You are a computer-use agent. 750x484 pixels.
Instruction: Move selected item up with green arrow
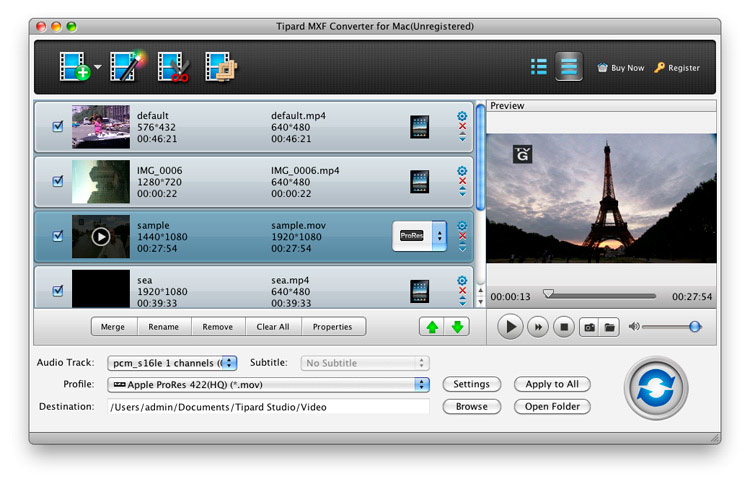(432, 327)
